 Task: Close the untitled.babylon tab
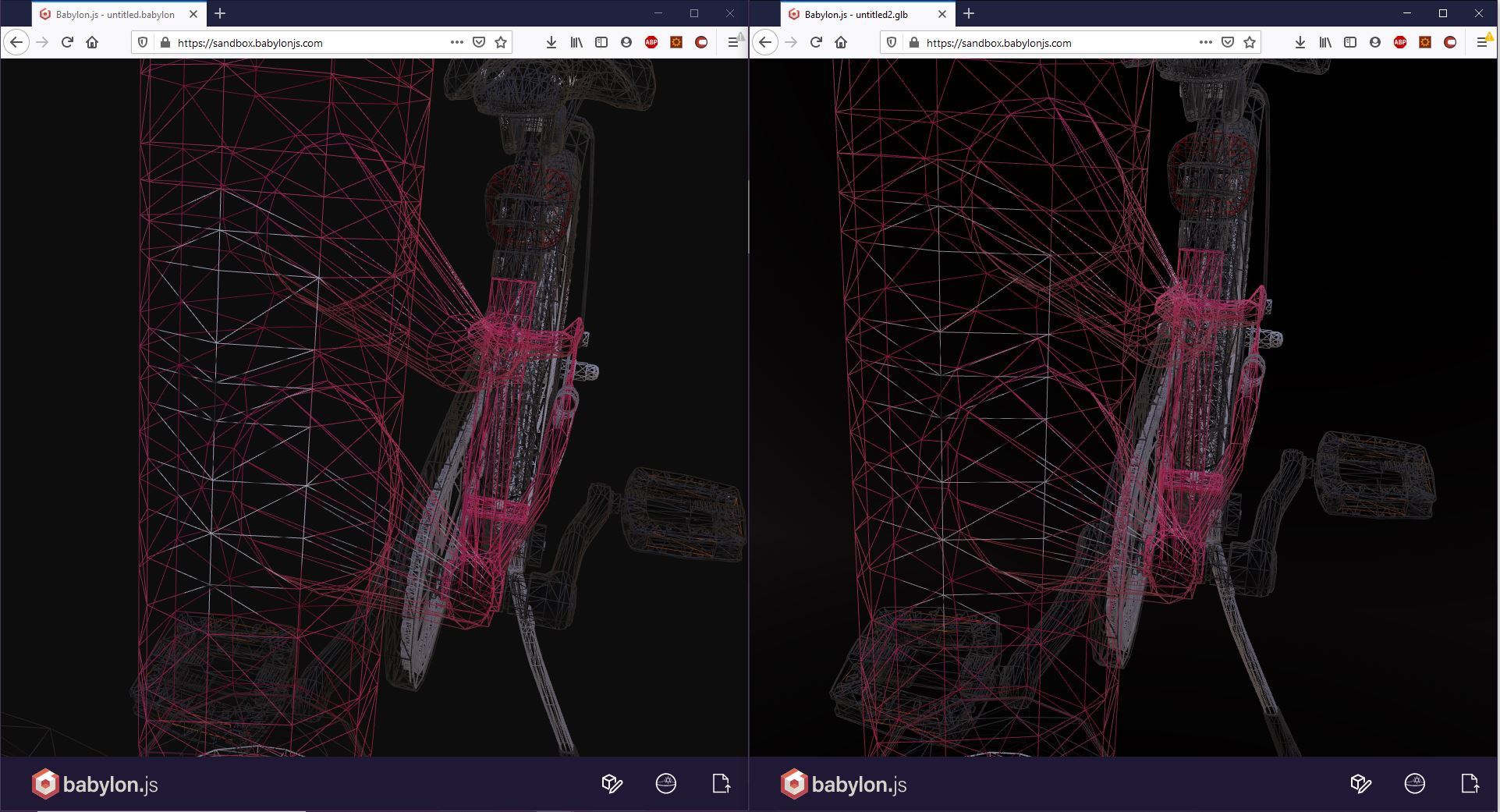click(x=193, y=14)
